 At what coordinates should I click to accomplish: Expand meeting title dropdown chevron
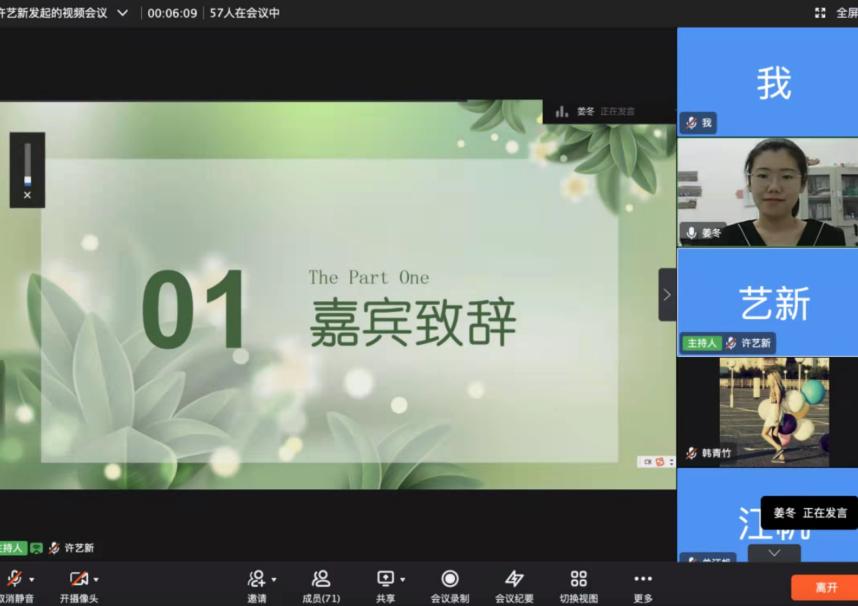coord(123,13)
